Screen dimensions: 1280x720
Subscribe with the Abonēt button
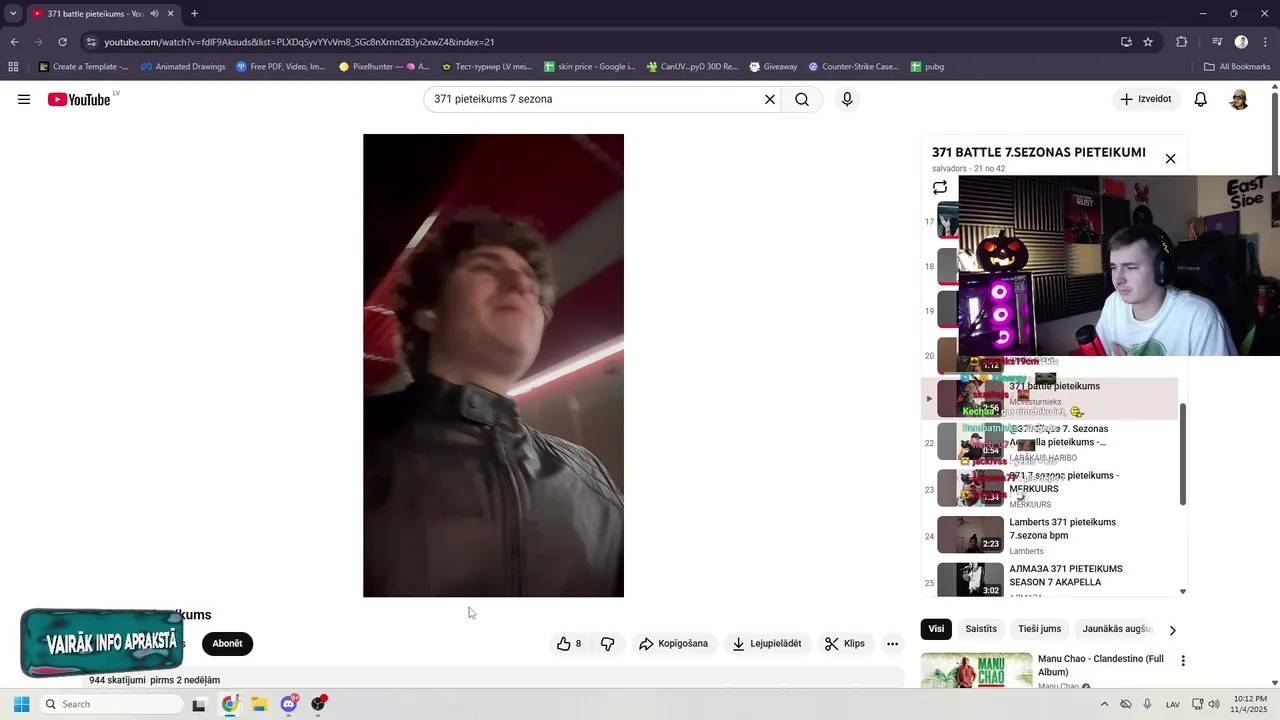(x=227, y=644)
